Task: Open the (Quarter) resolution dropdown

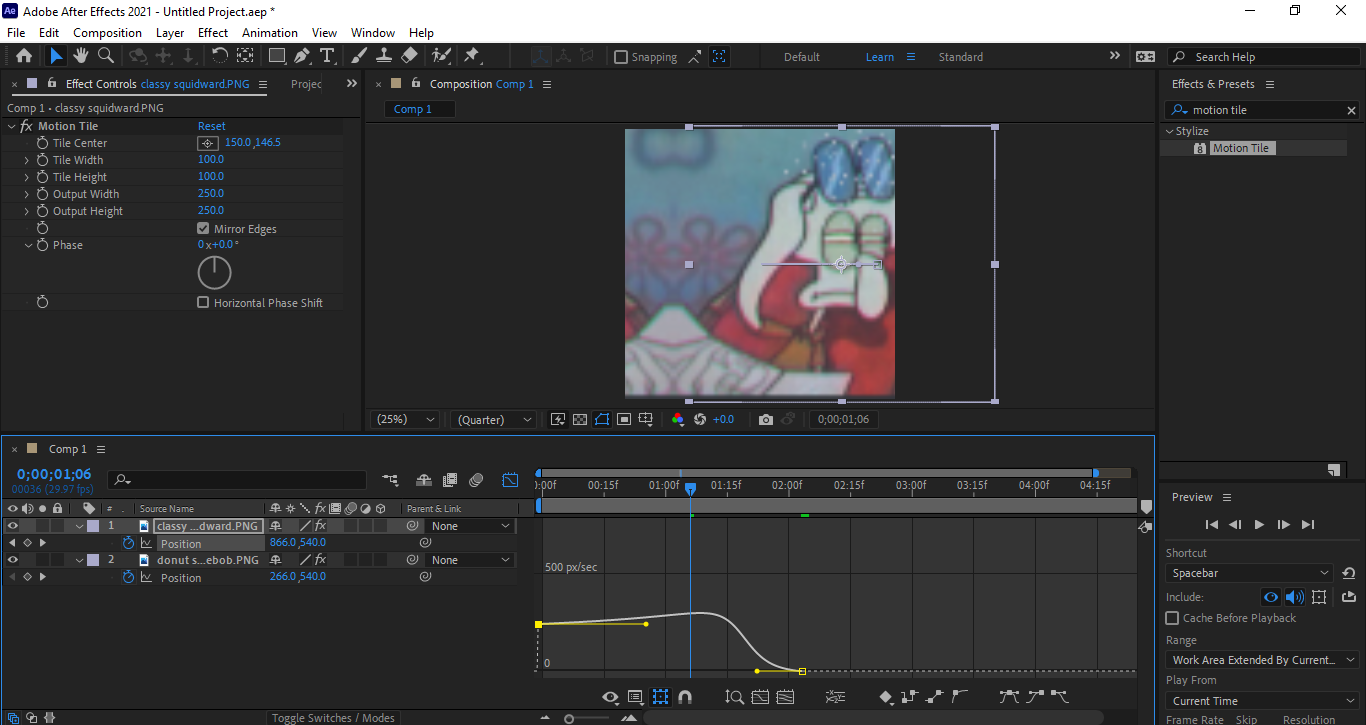Action: (493, 420)
